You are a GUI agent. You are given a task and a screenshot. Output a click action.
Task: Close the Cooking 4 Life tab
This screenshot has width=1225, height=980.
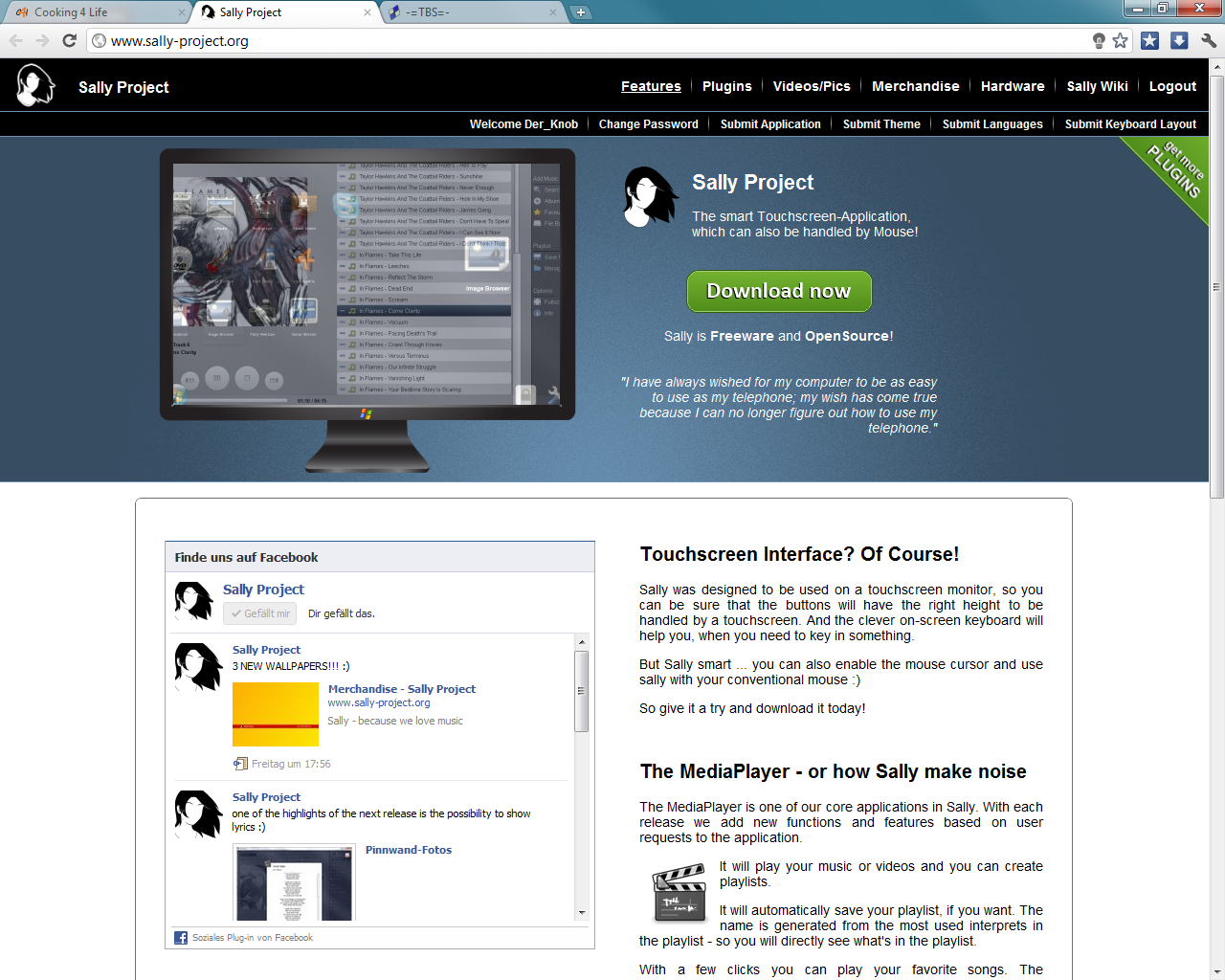pyautogui.click(x=182, y=12)
